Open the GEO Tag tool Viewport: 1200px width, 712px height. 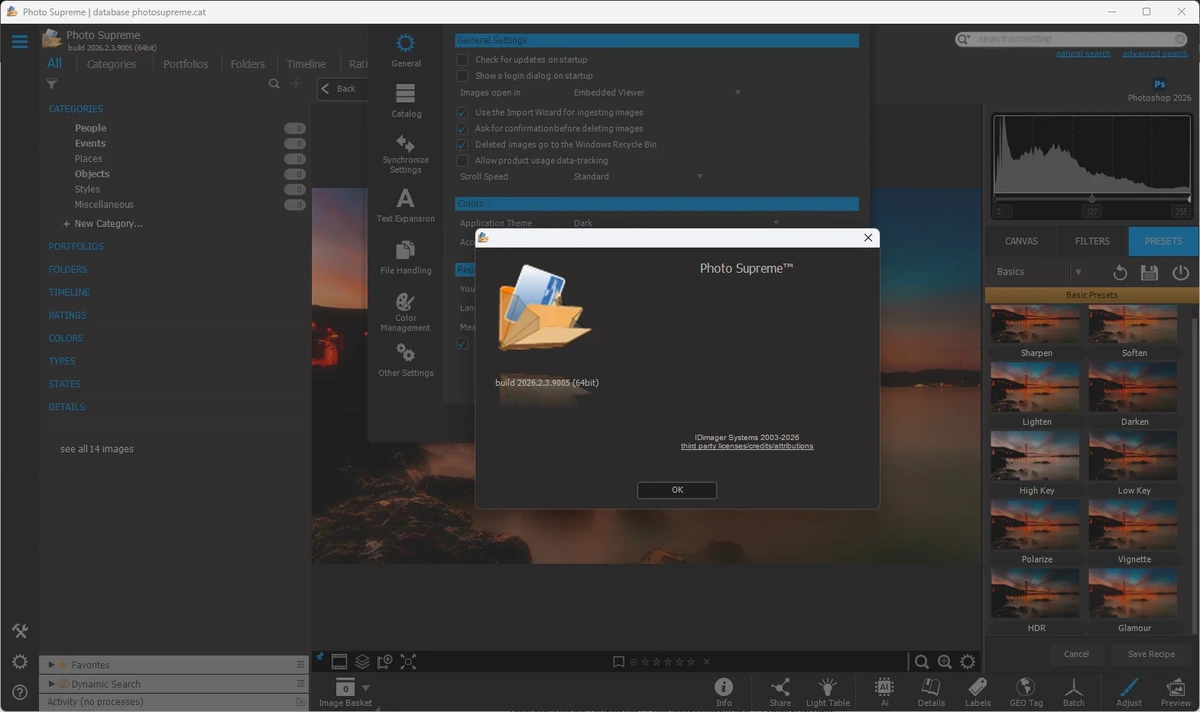point(1026,692)
